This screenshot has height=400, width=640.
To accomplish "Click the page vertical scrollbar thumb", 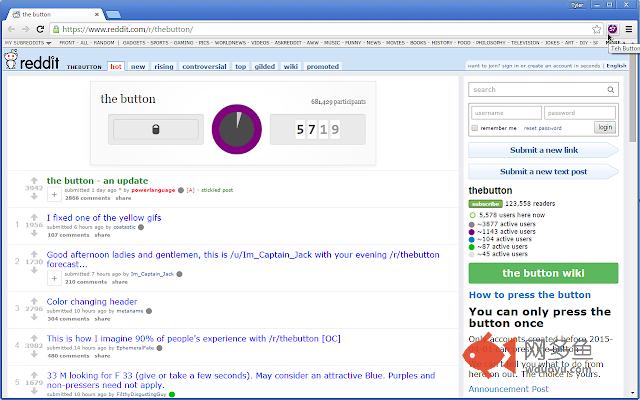I will click(632, 98).
